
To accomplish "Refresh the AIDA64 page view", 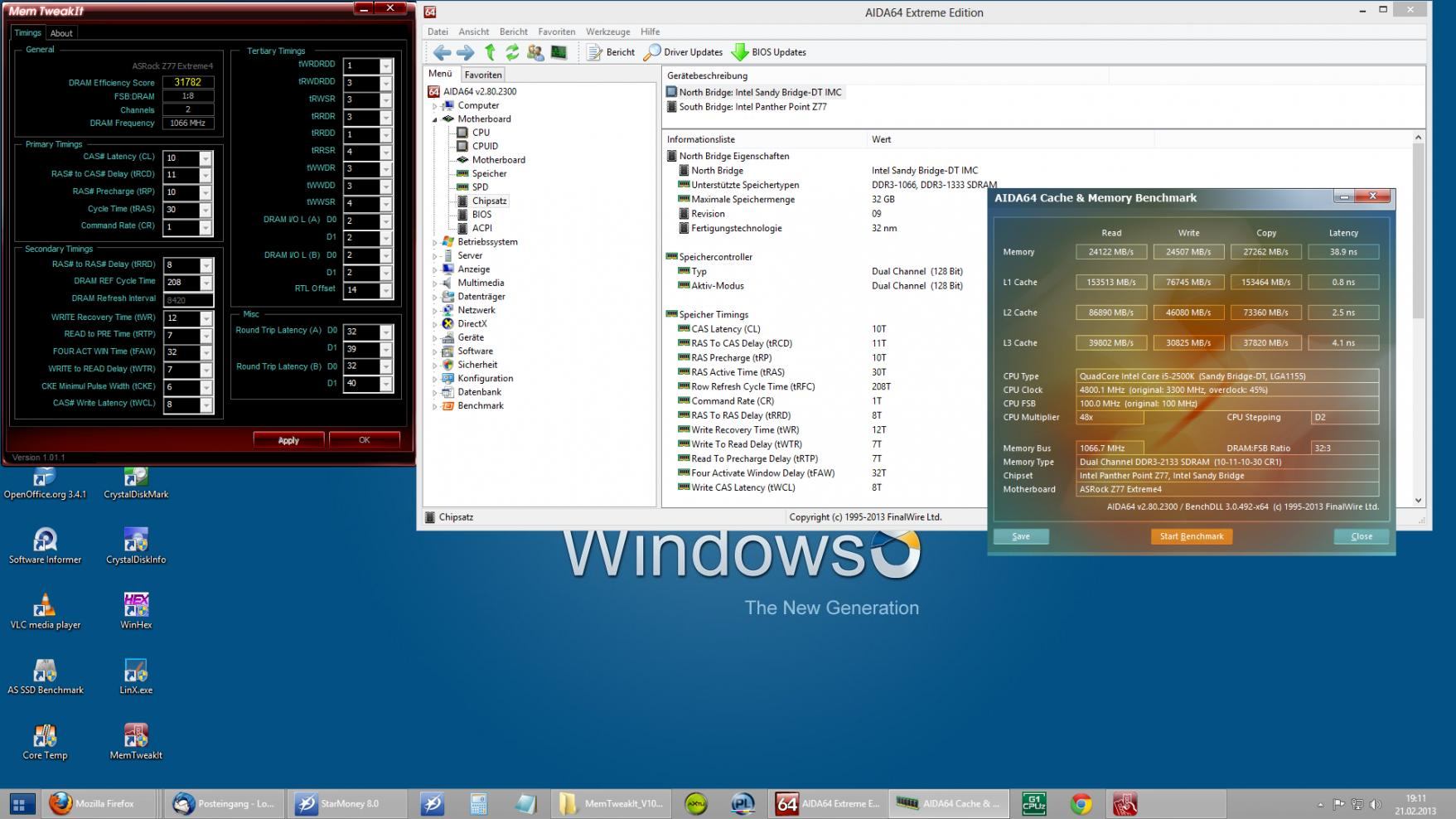I will tap(512, 52).
